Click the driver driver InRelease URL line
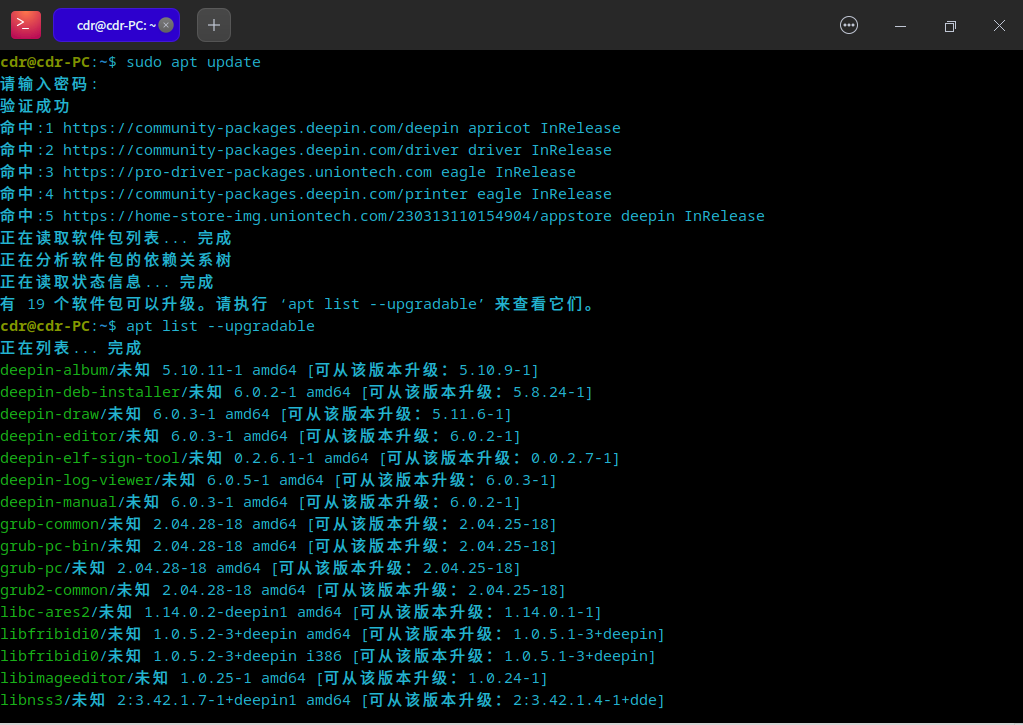This screenshot has height=725, width=1023. coord(306,150)
